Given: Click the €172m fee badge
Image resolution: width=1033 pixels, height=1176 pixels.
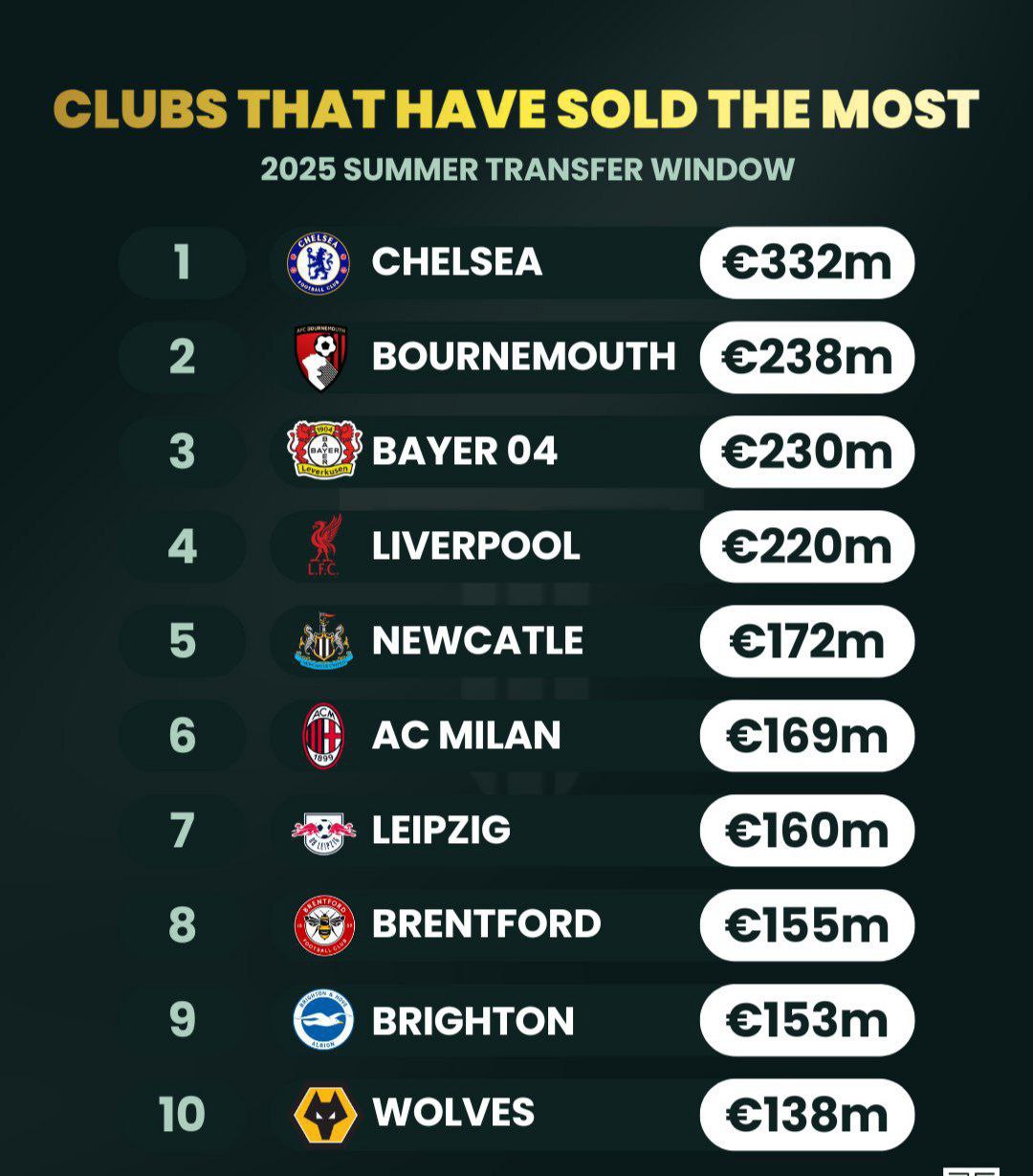Looking at the screenshot, I should pyautogui.click(x=806, y=641).
